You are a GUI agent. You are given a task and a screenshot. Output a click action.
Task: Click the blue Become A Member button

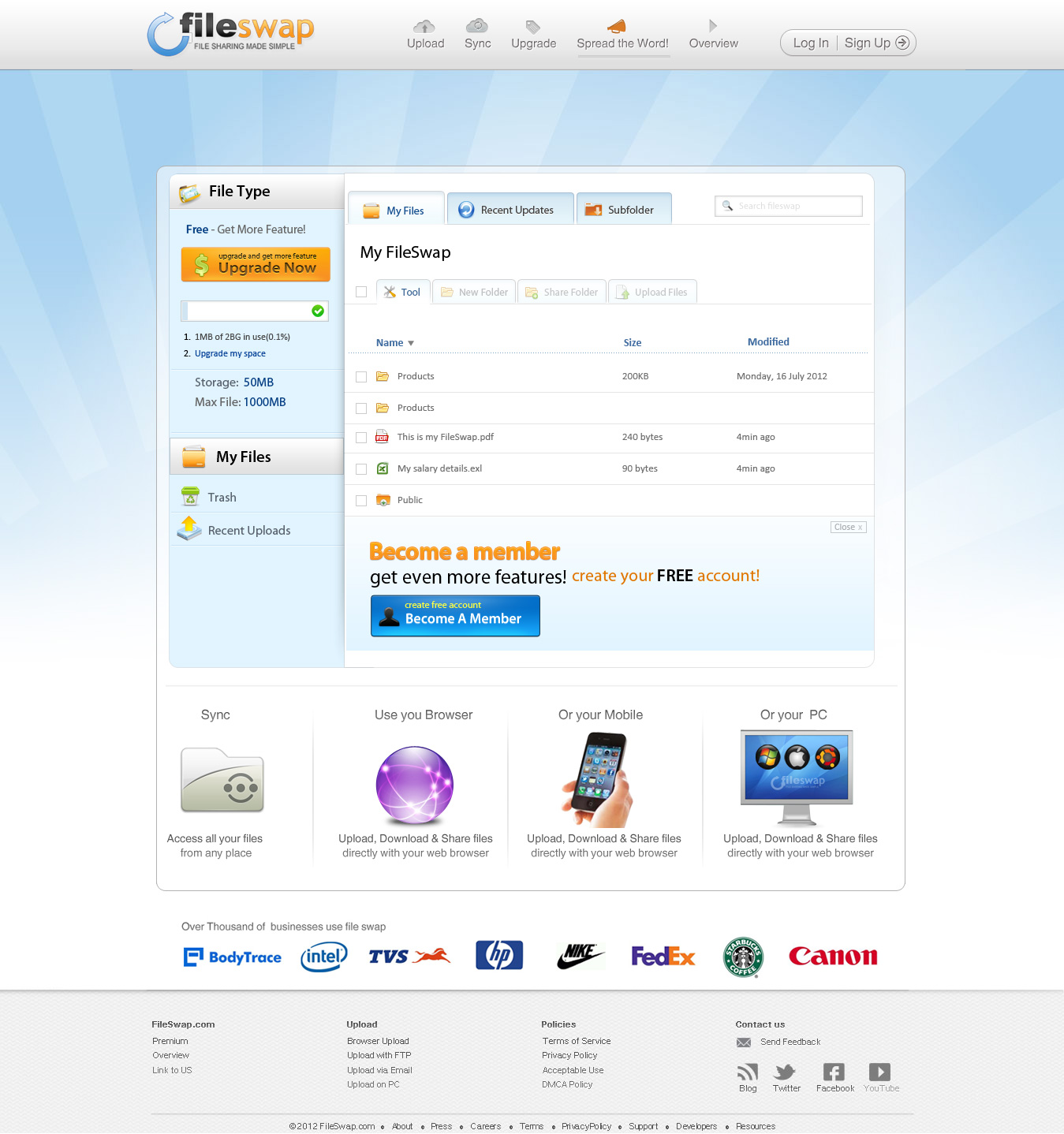click(455, 616)
